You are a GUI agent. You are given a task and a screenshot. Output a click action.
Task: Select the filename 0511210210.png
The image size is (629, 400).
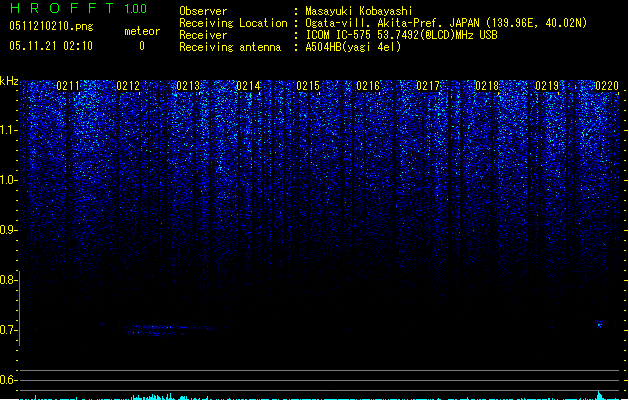point(51,26)
